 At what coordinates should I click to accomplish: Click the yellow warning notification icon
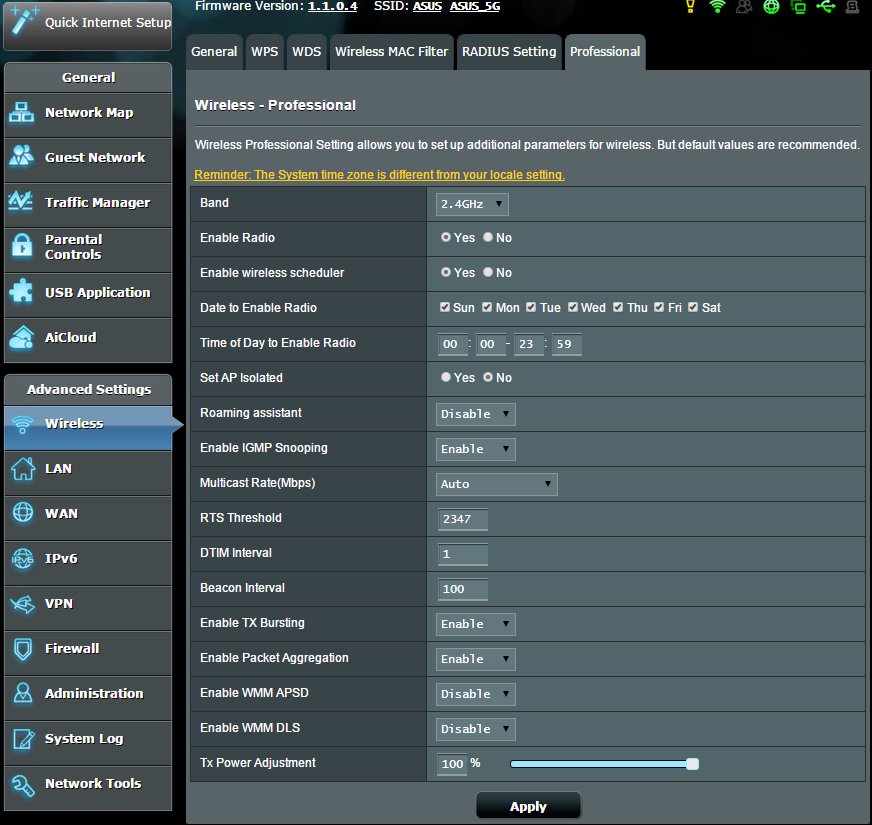click(690, 7)
